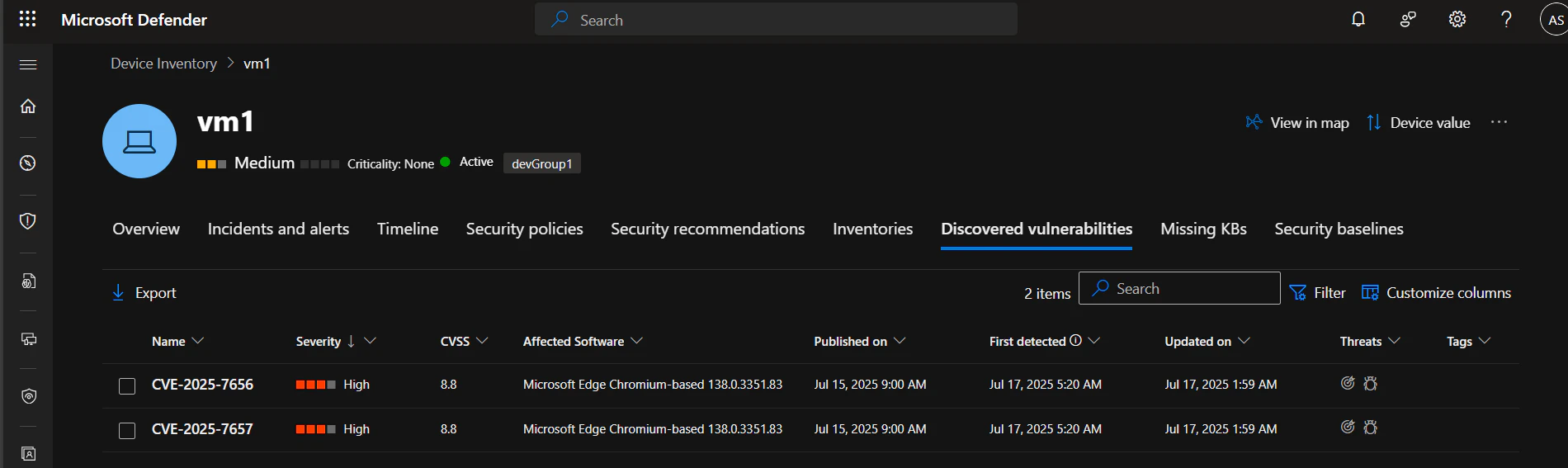Switch to the Overview tab
Image resolution: width=1568 pixels, height=468 pixels.
pyautogui.click(x=146, y=229)
